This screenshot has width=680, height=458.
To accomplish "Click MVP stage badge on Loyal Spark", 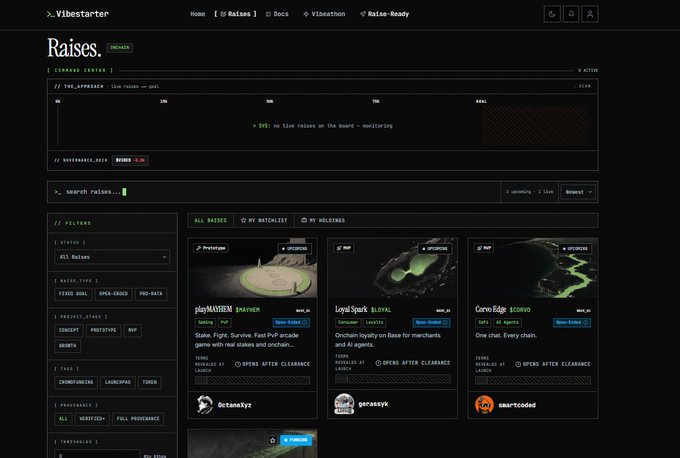I will pyautogui.click(x=344, y=248).
